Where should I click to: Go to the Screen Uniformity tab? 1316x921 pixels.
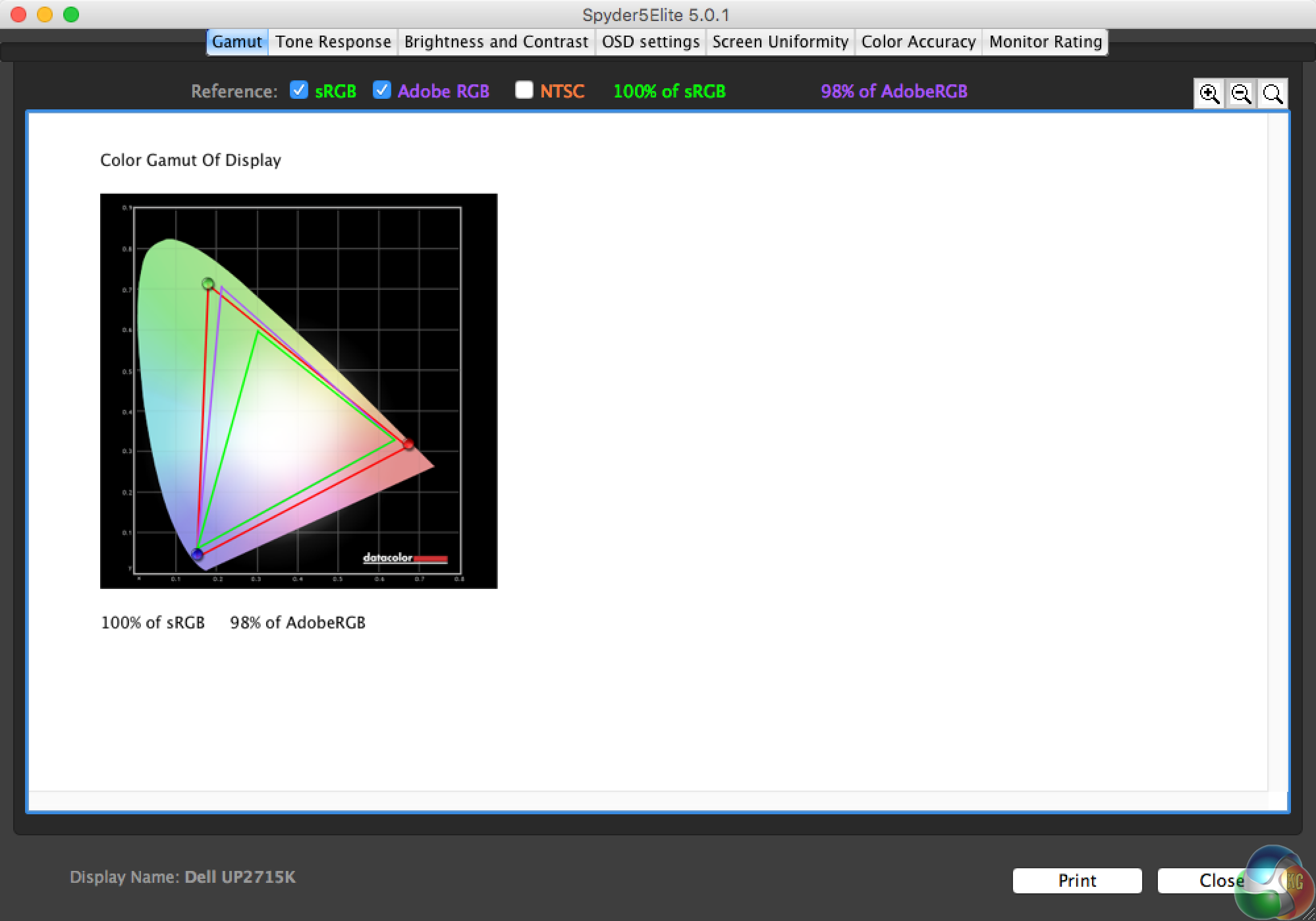780,42
